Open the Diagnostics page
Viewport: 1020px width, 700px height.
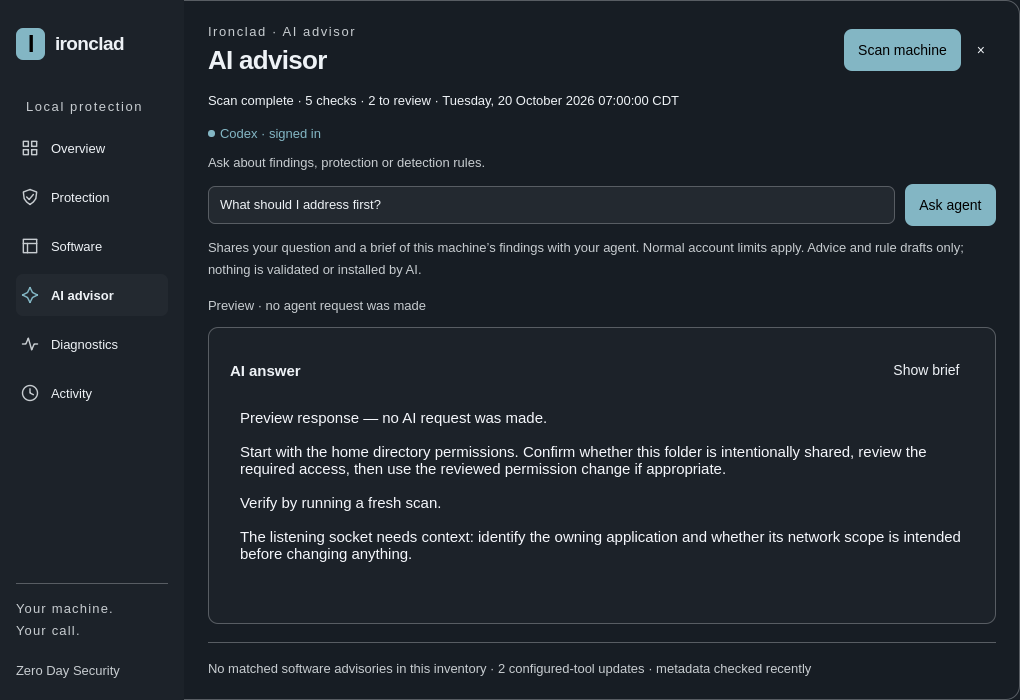(92, 344)
